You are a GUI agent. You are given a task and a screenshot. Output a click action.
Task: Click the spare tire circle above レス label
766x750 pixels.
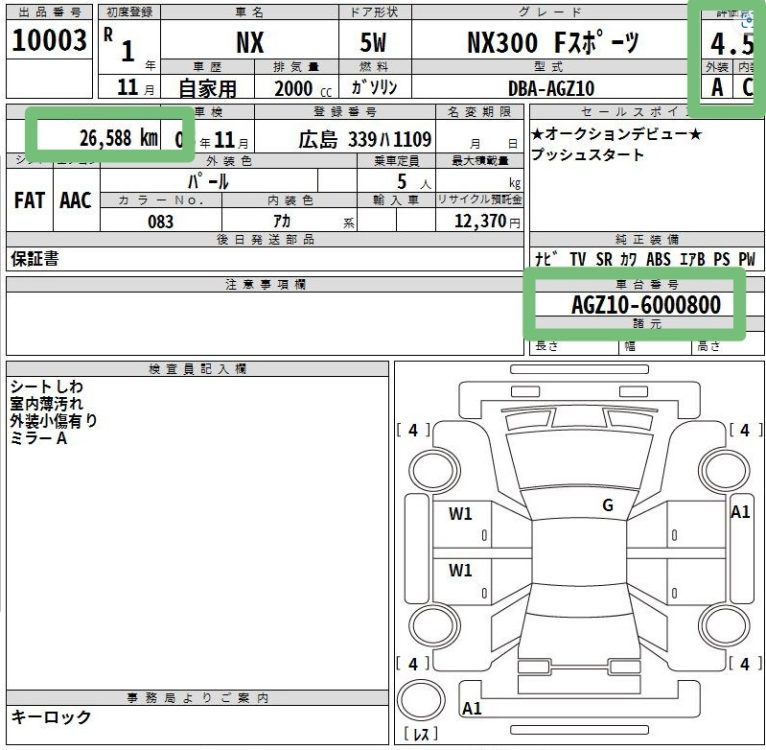coord(420,699)
